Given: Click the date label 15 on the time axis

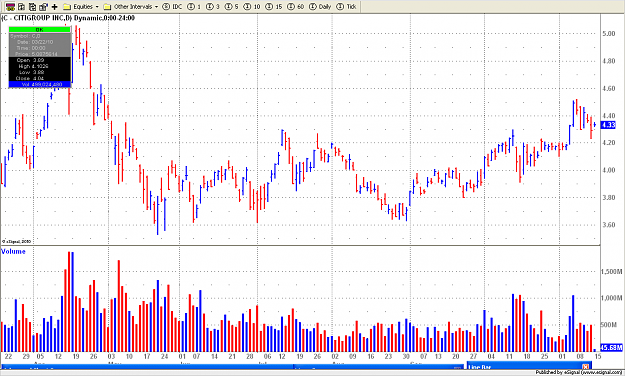Looking at the screenshot, I should pos(598,356).
